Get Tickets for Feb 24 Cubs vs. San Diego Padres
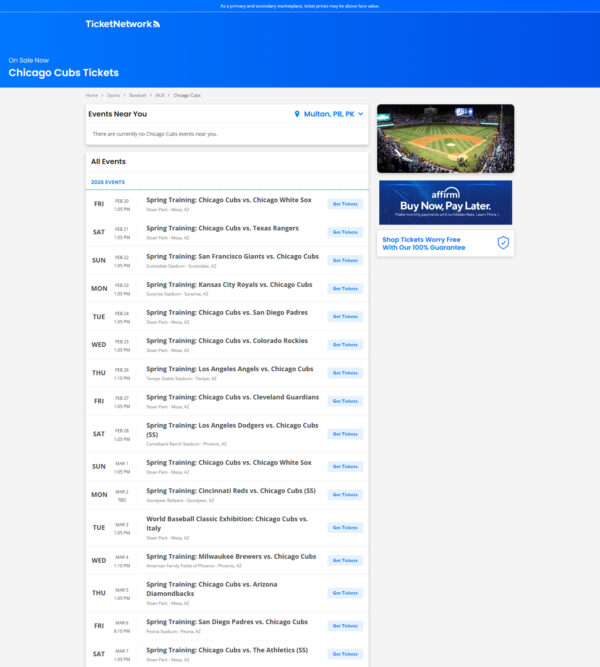Image resolution: width=600 pixels, height=667 pixels. [345, 316]
